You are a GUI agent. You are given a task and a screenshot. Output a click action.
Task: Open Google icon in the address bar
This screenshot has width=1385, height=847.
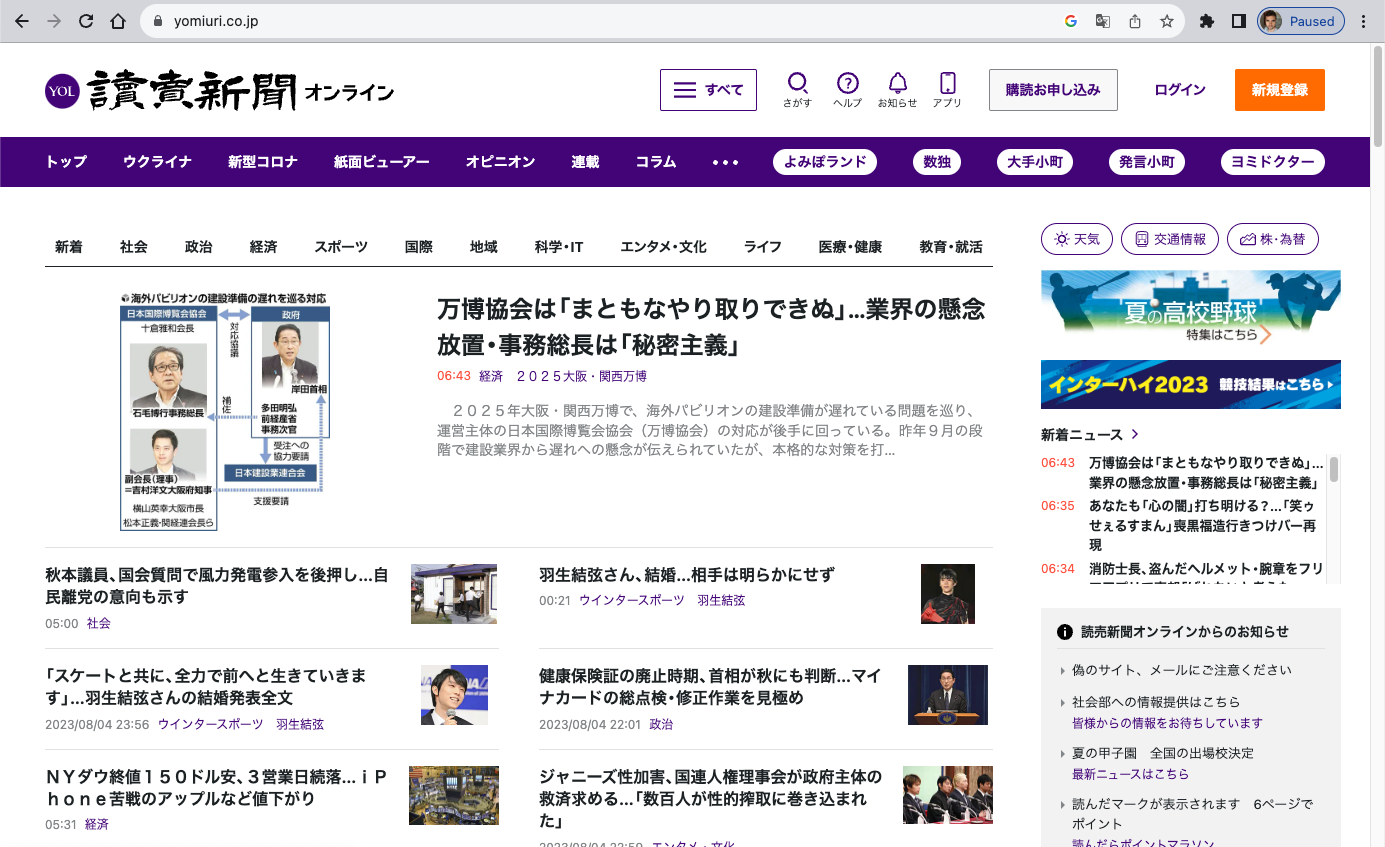(1071, 21)
